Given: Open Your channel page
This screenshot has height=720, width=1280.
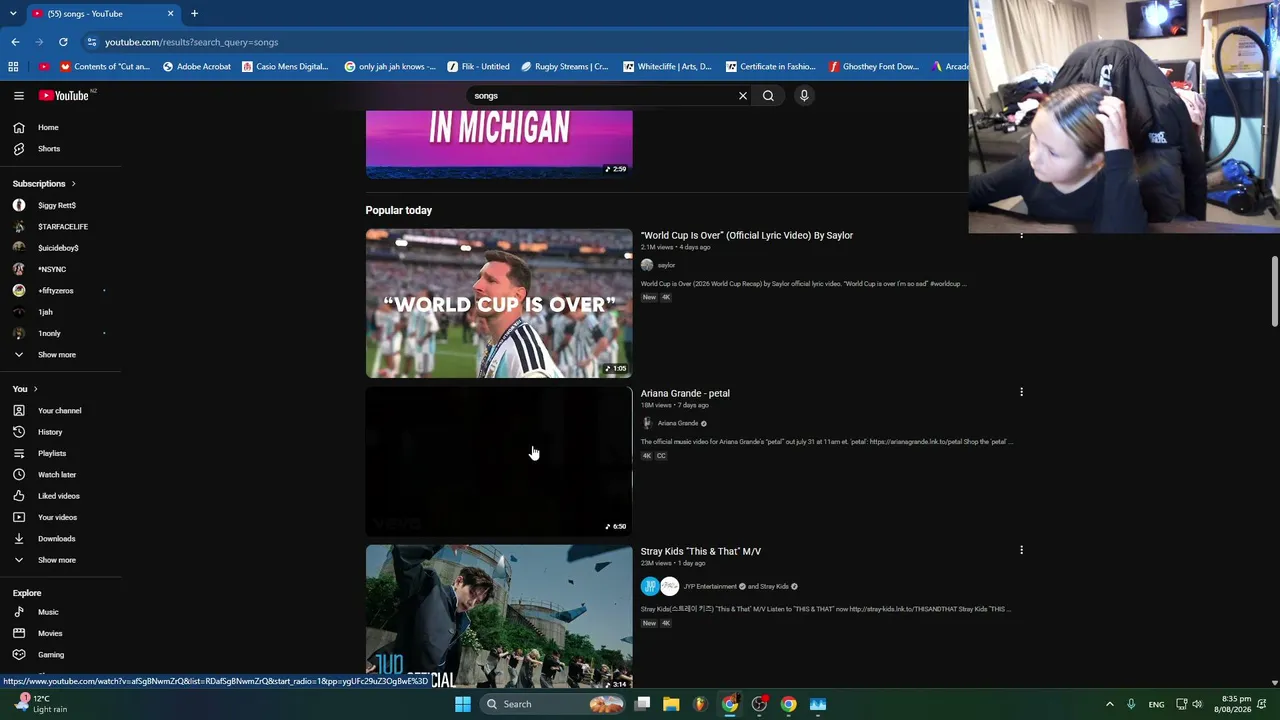Looking at the screenshot, I should click(61, 411).
